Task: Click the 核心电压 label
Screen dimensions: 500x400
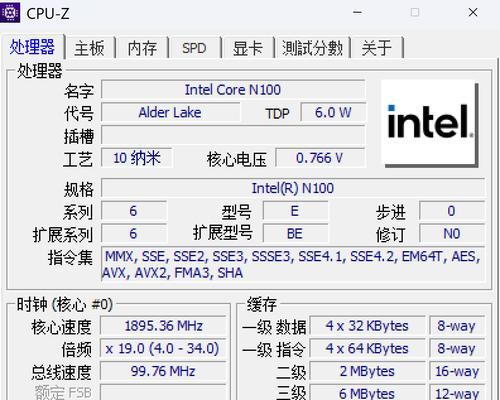Action: [x=237, y=159]
